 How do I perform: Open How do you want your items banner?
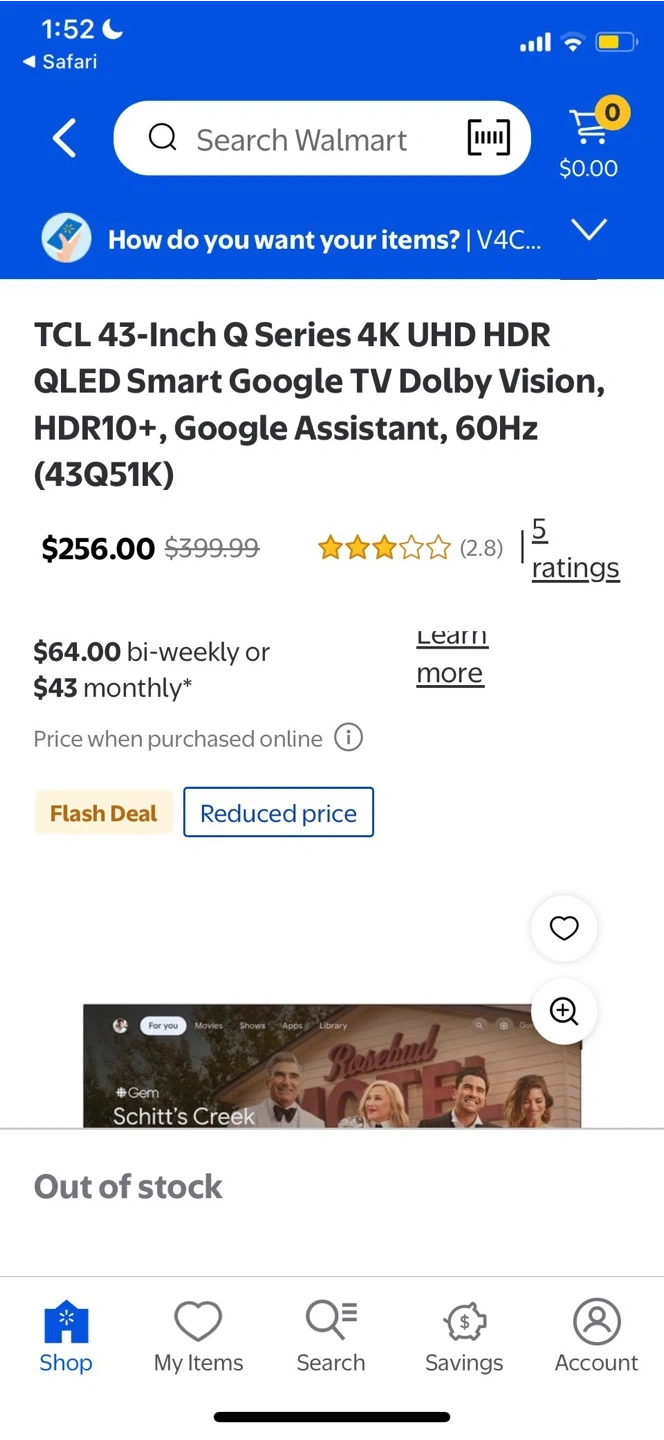(x=323, y=240)
